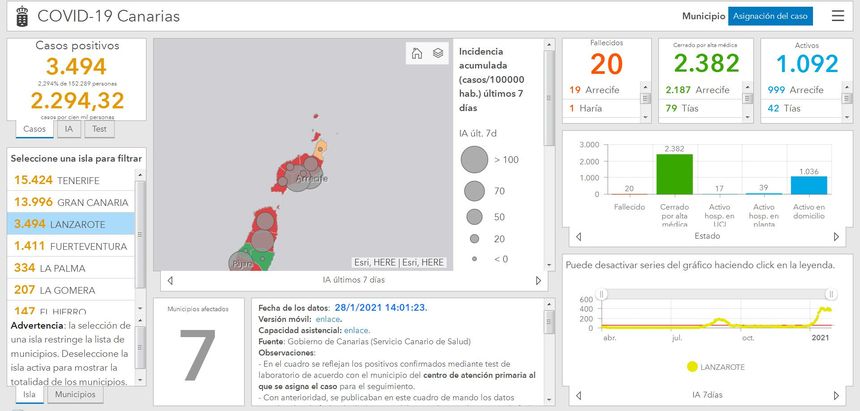Go to previous map panel with left arrow

168,281
